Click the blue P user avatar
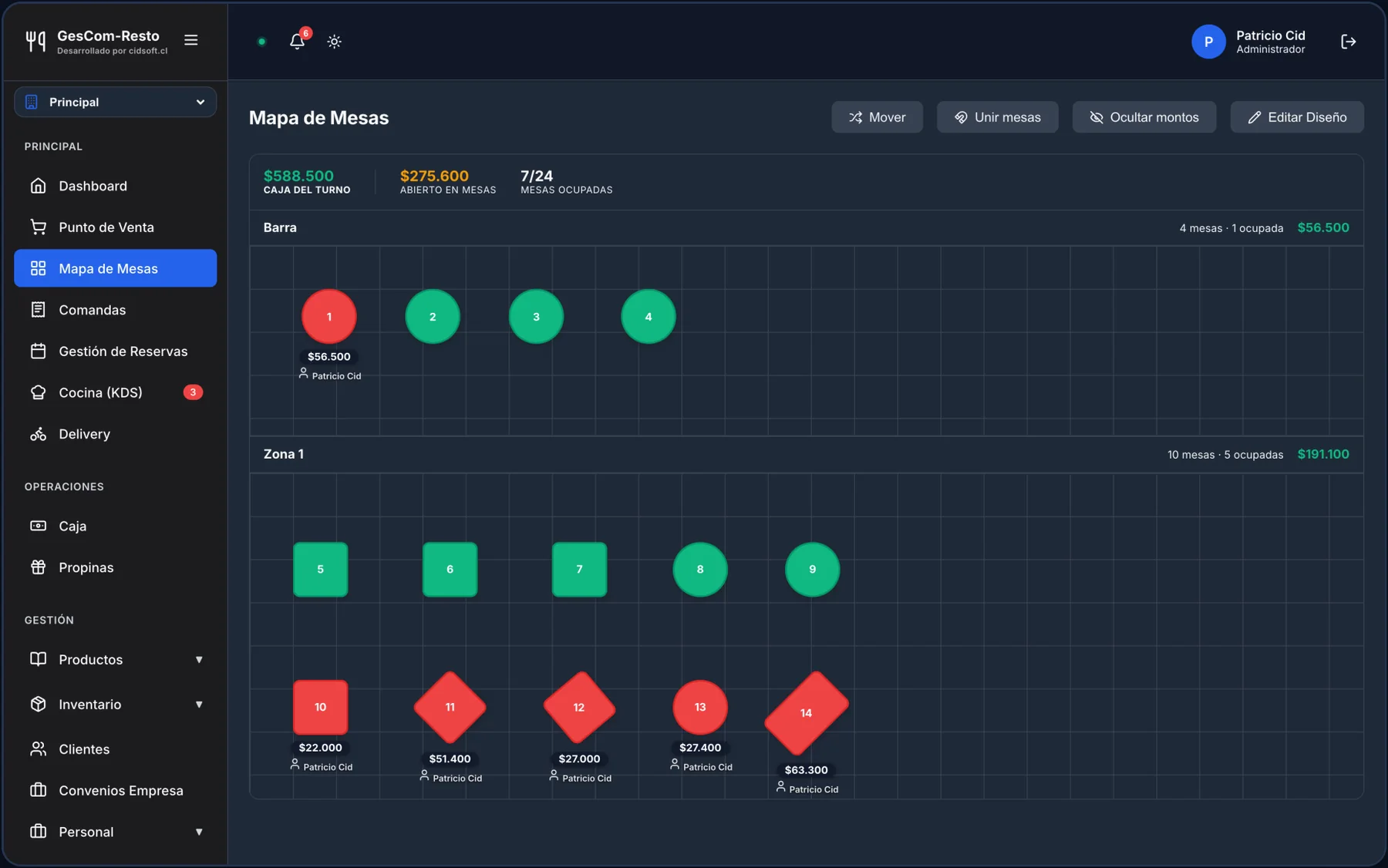Viewport: 1388px width, 868px height. 1208,42
